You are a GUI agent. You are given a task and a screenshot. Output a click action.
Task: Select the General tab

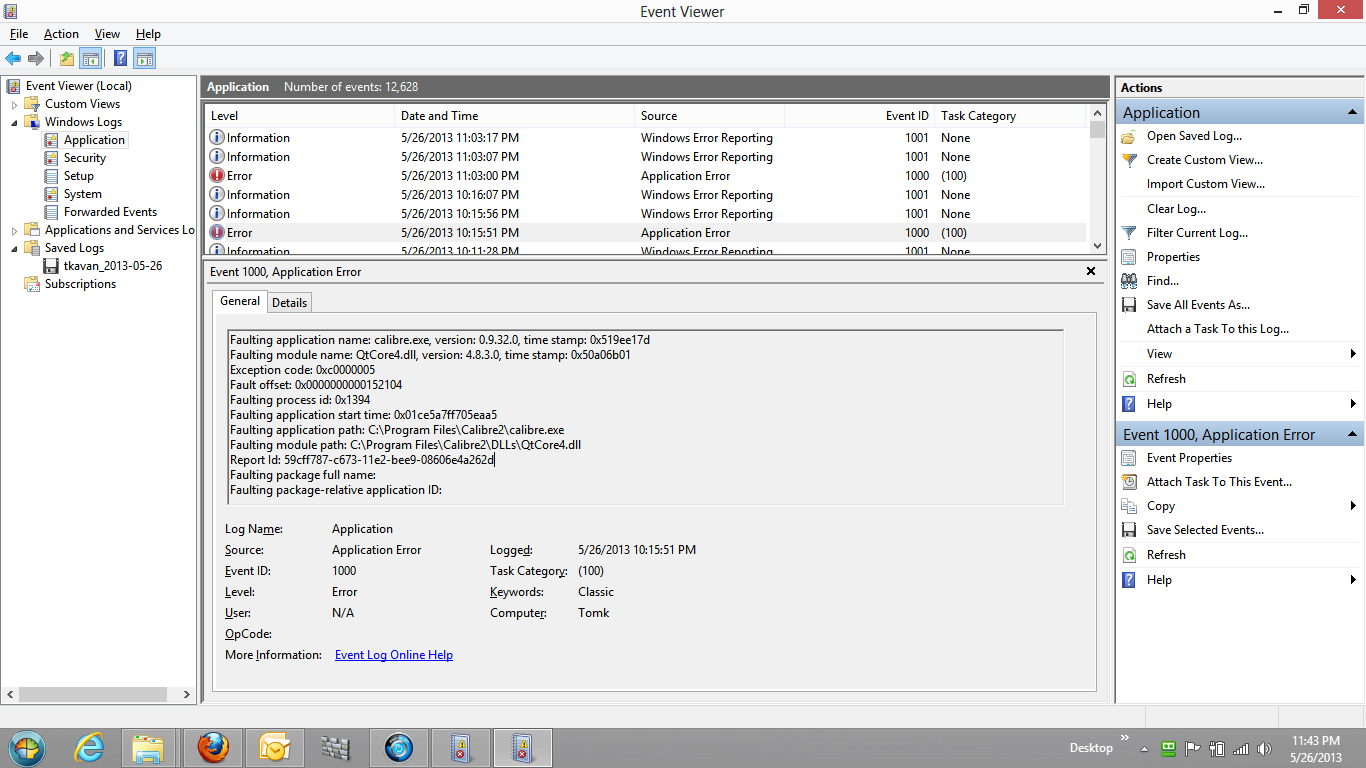240,301
